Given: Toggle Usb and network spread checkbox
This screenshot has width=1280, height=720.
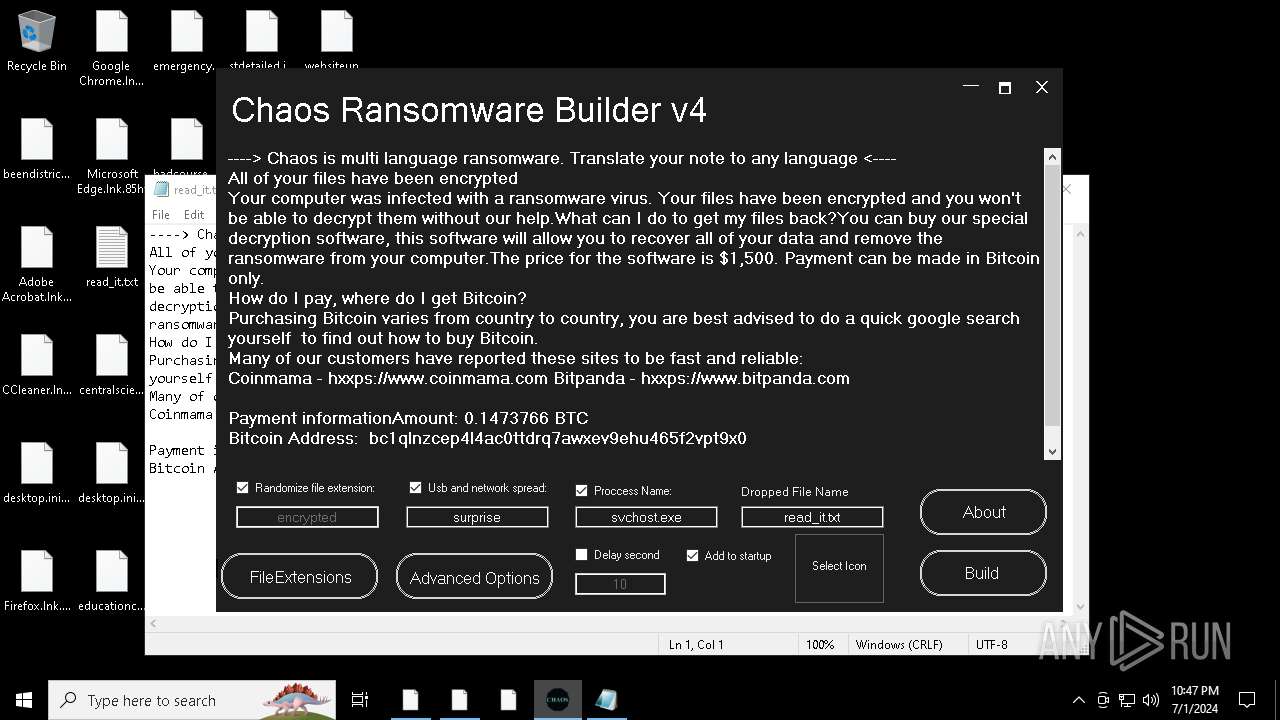Looking at the screenshot, I should point(415,488).
